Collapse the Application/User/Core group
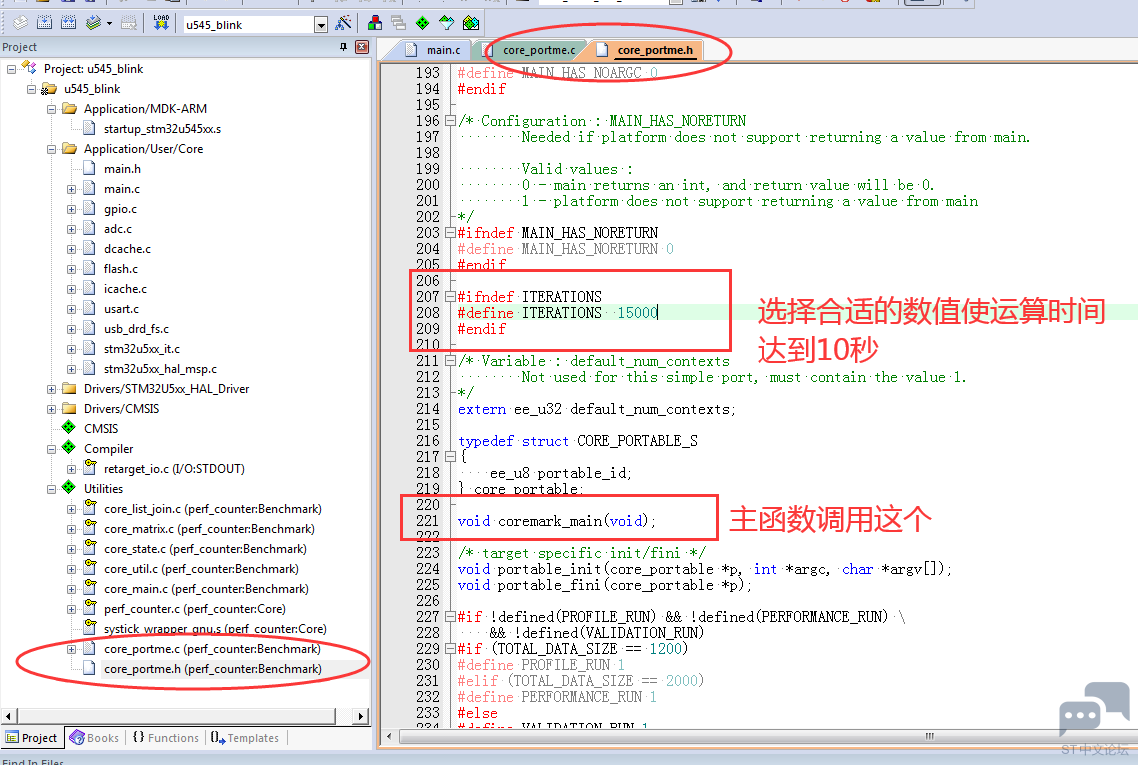Viewport: 1138px width, 765px height. point(52,149)
